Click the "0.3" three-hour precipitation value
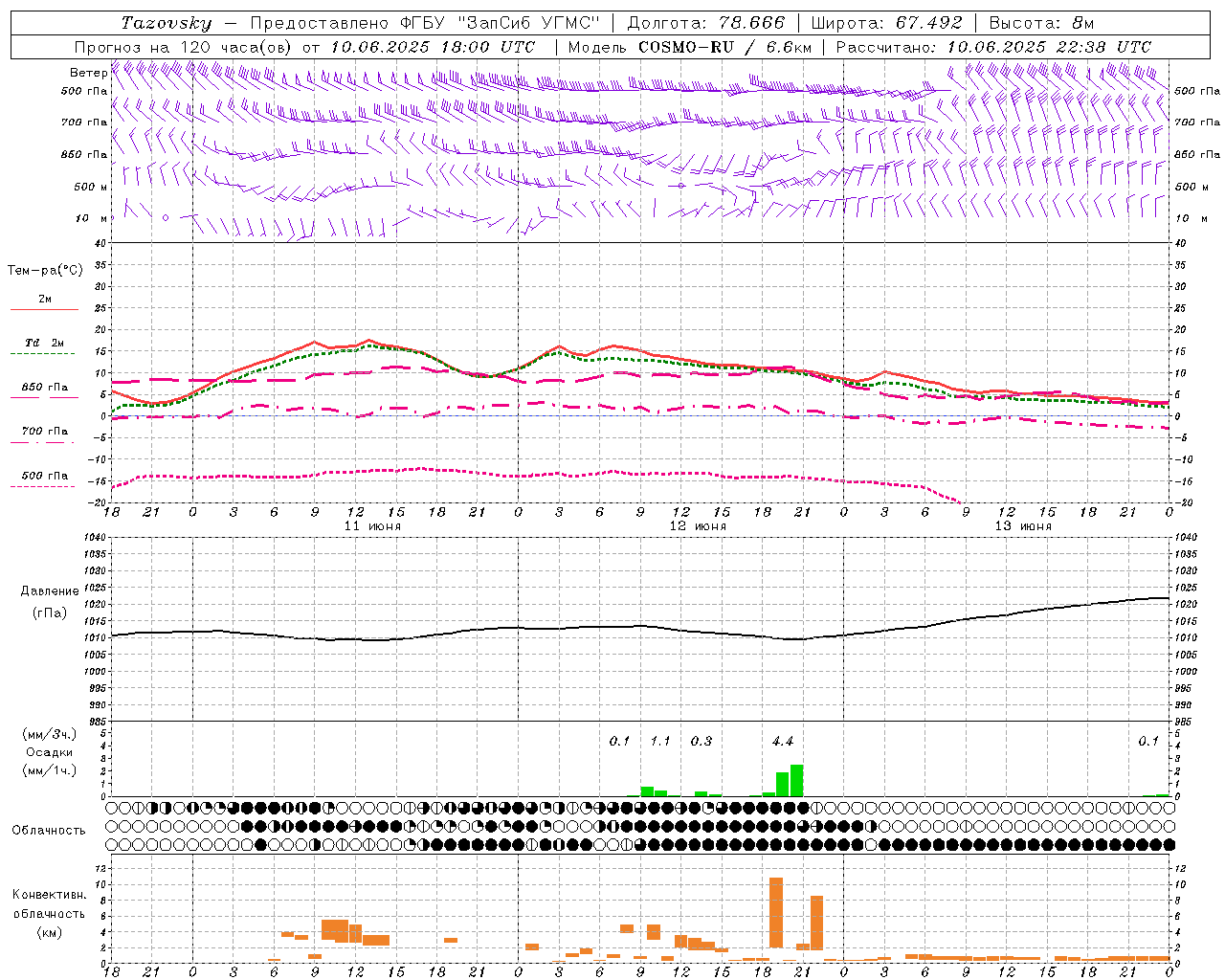This screenshot has height=980, width=1225. (x=702, y=742)
